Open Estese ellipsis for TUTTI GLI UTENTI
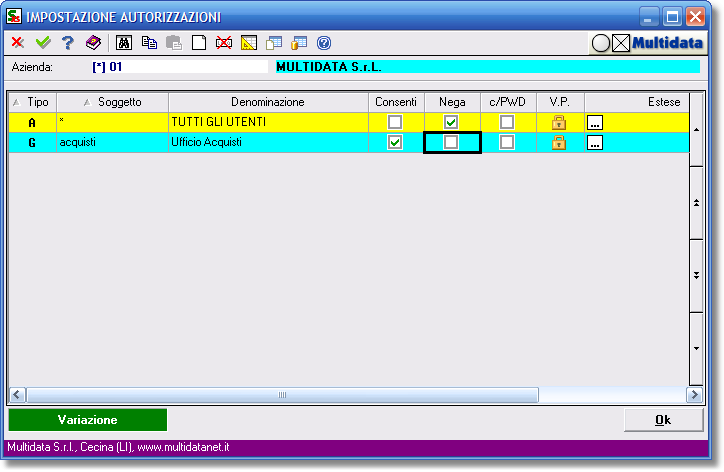Image resolution: width=724 pixels, height=472 pixels. click(595, 122)
